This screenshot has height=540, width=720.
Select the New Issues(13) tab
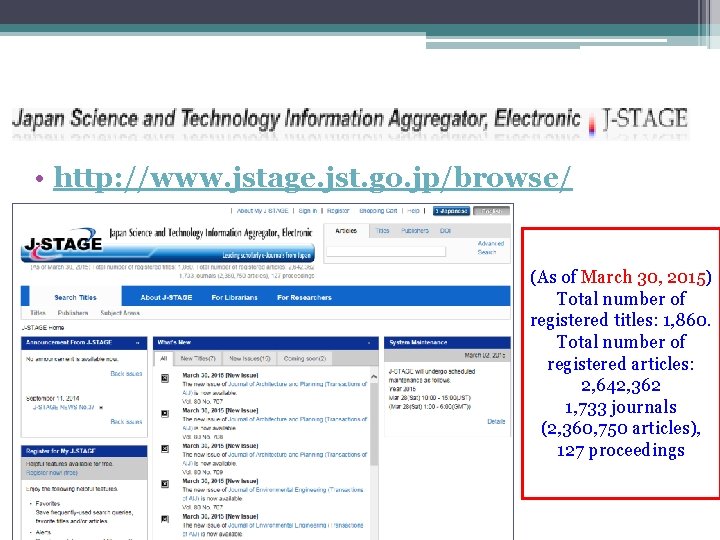[x=250, y=358]
